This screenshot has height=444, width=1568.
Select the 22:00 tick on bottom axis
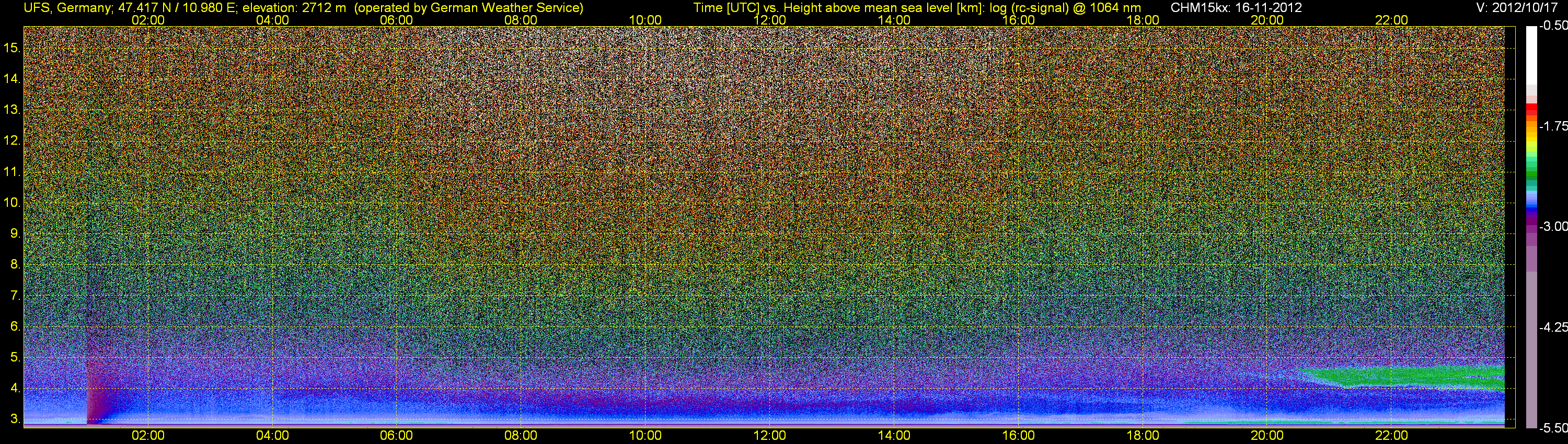click(1391, 436)
